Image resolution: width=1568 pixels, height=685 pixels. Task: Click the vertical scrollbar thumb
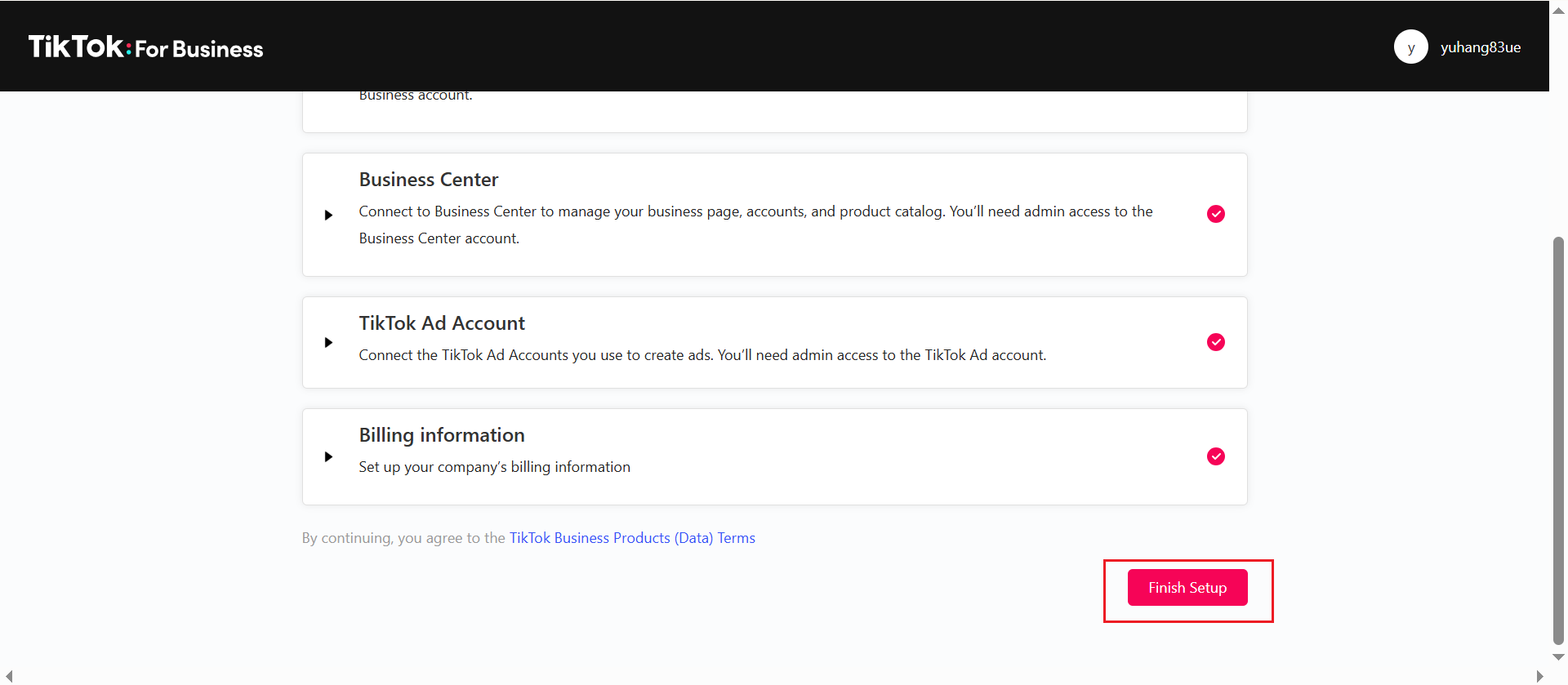coord(1558,441)
